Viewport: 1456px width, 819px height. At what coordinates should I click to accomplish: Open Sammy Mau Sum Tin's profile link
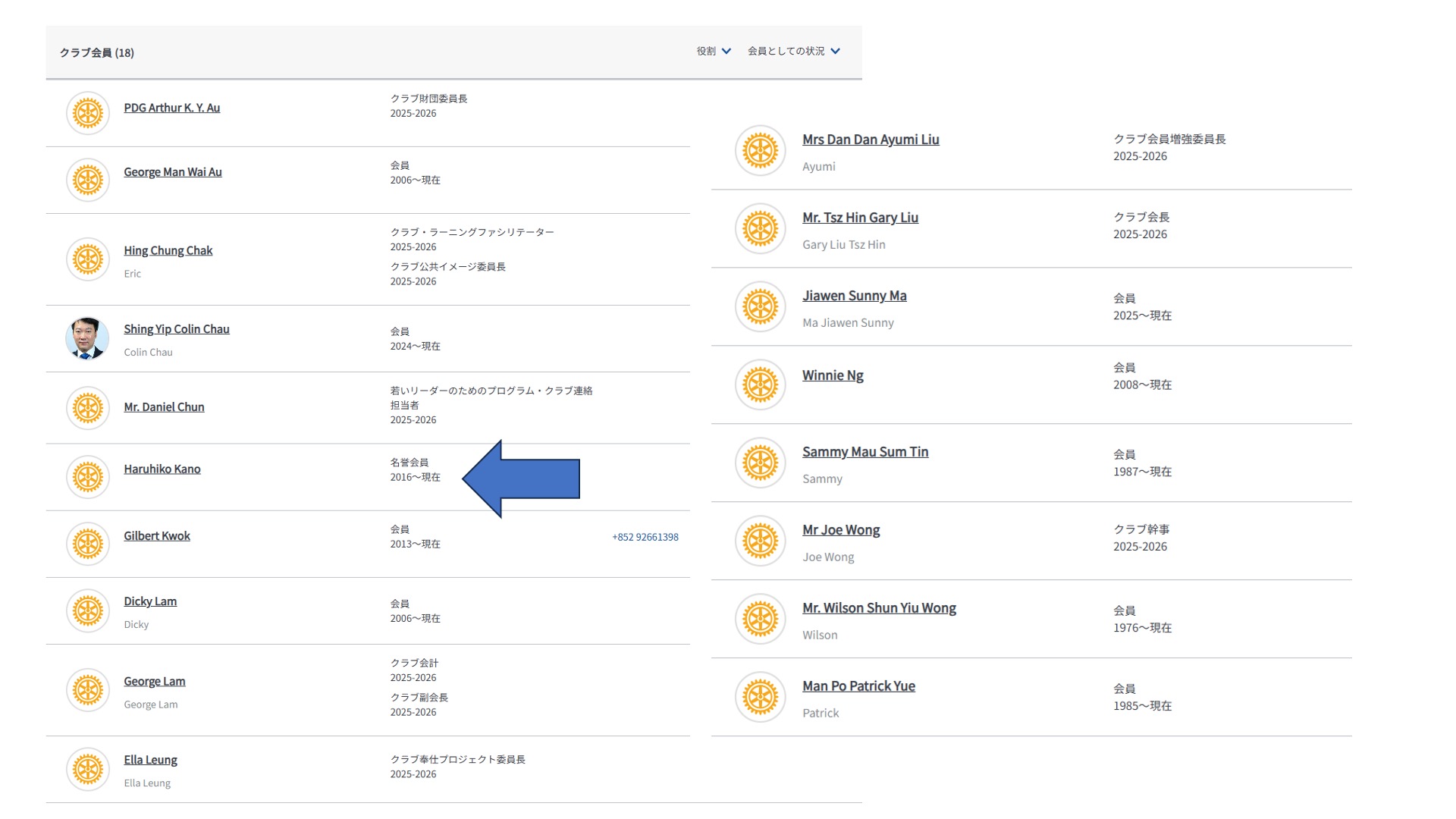865,452
